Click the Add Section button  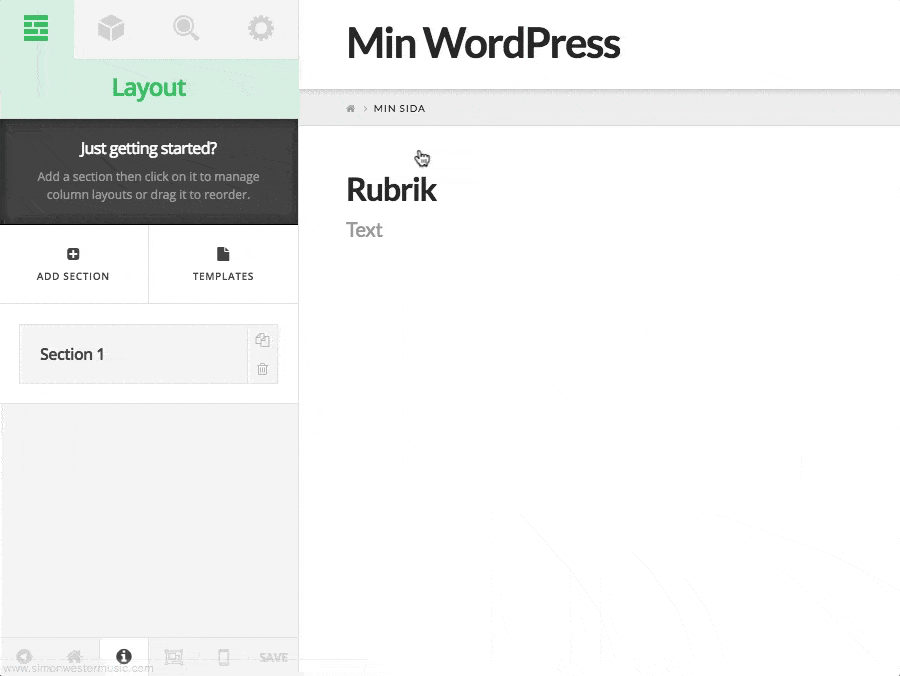(73, 265)
